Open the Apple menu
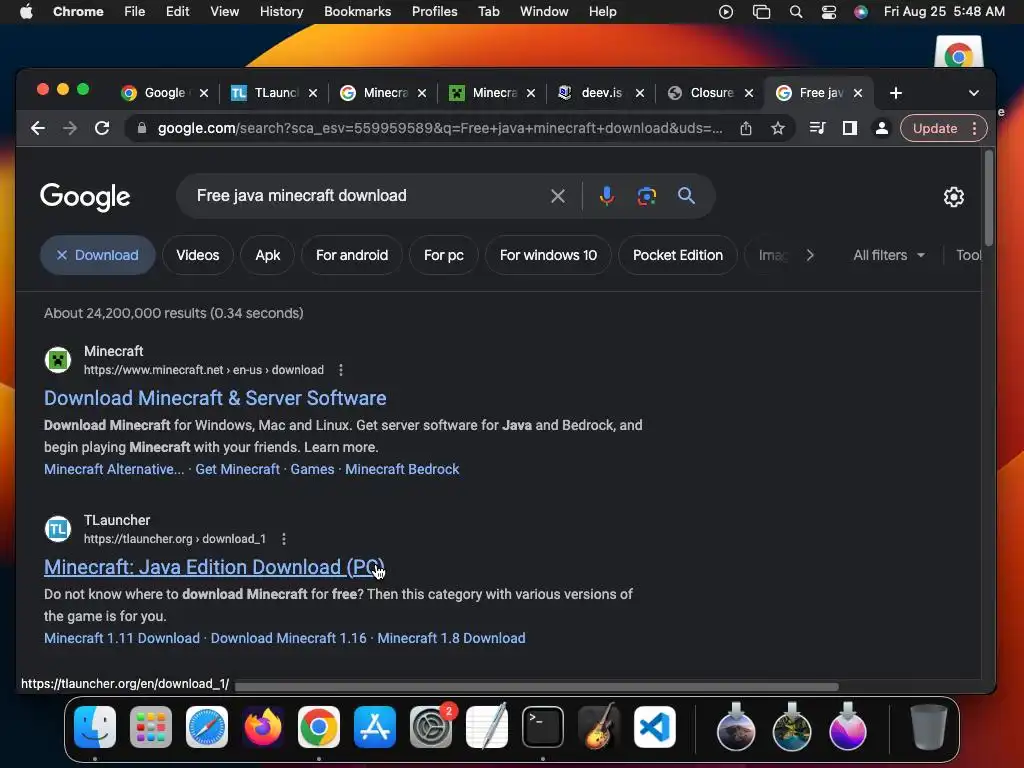The image size is (1024, 768). pos(26,12)
